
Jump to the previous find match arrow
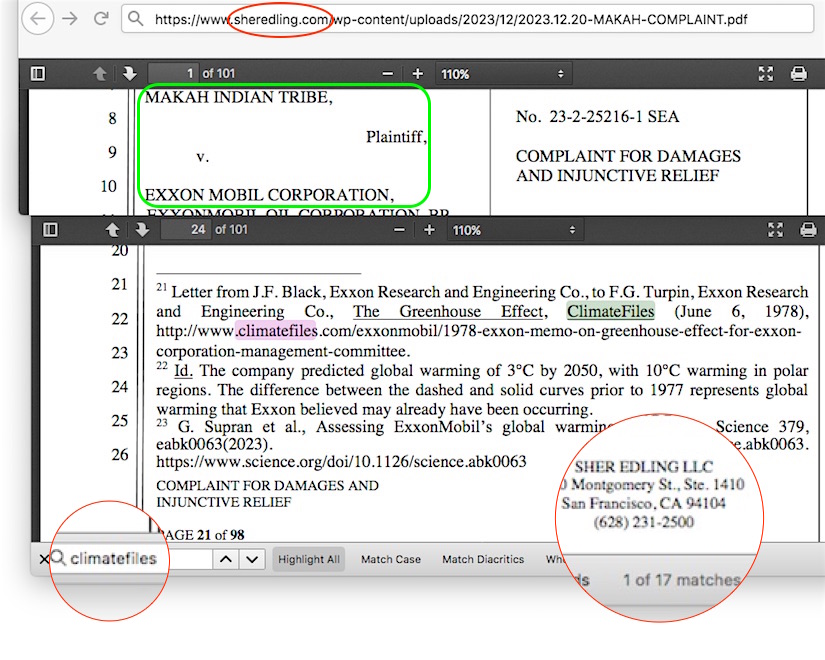pos(226,559)
